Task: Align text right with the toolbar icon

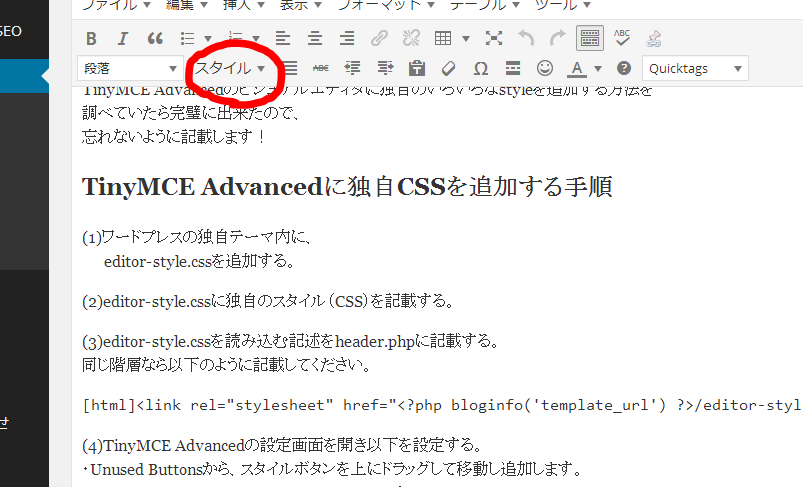Action: coord(347,38)
